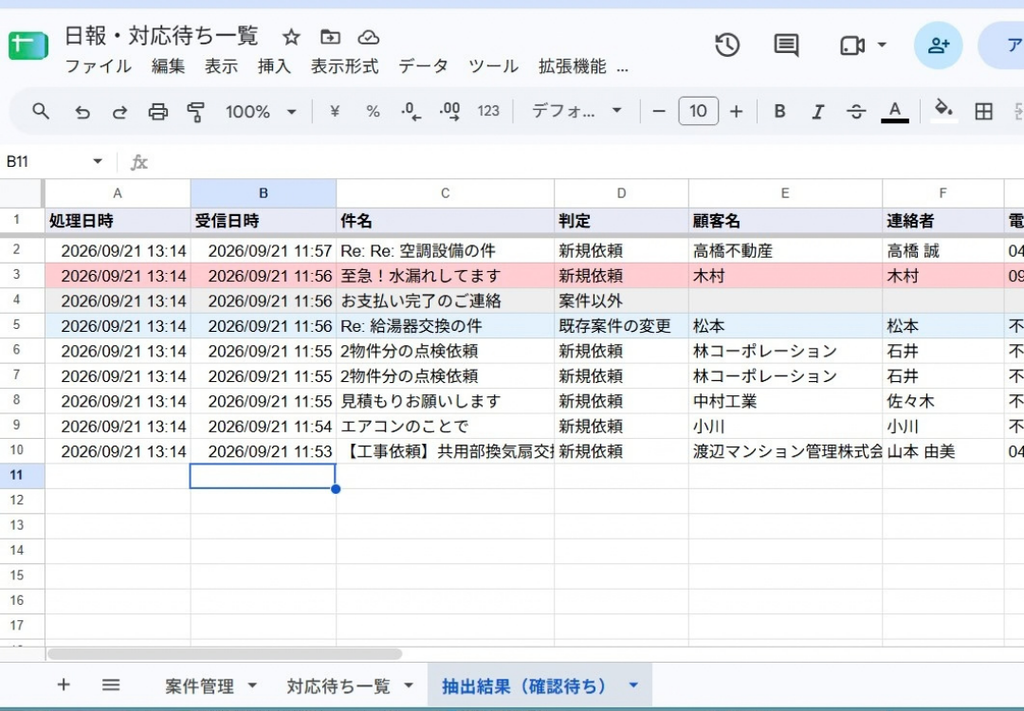Click the move-to-folder icon
This screenshot has height=711, width=1024.
(x=330, y=37)
